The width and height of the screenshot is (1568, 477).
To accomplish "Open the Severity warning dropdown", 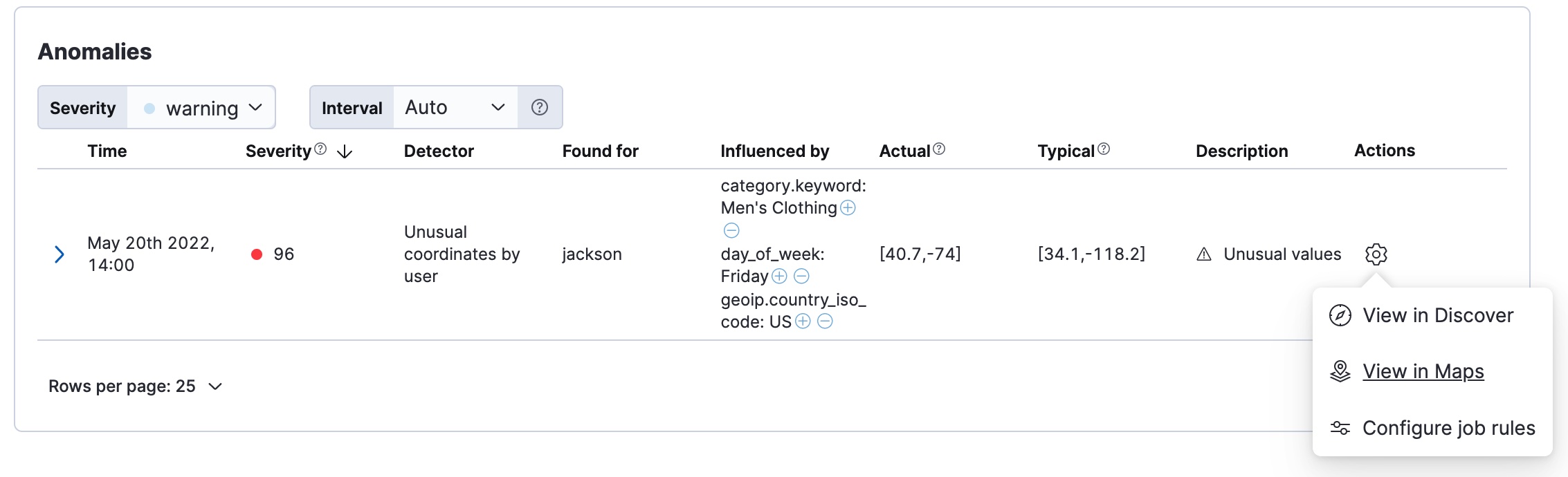I will click(202, 107).
